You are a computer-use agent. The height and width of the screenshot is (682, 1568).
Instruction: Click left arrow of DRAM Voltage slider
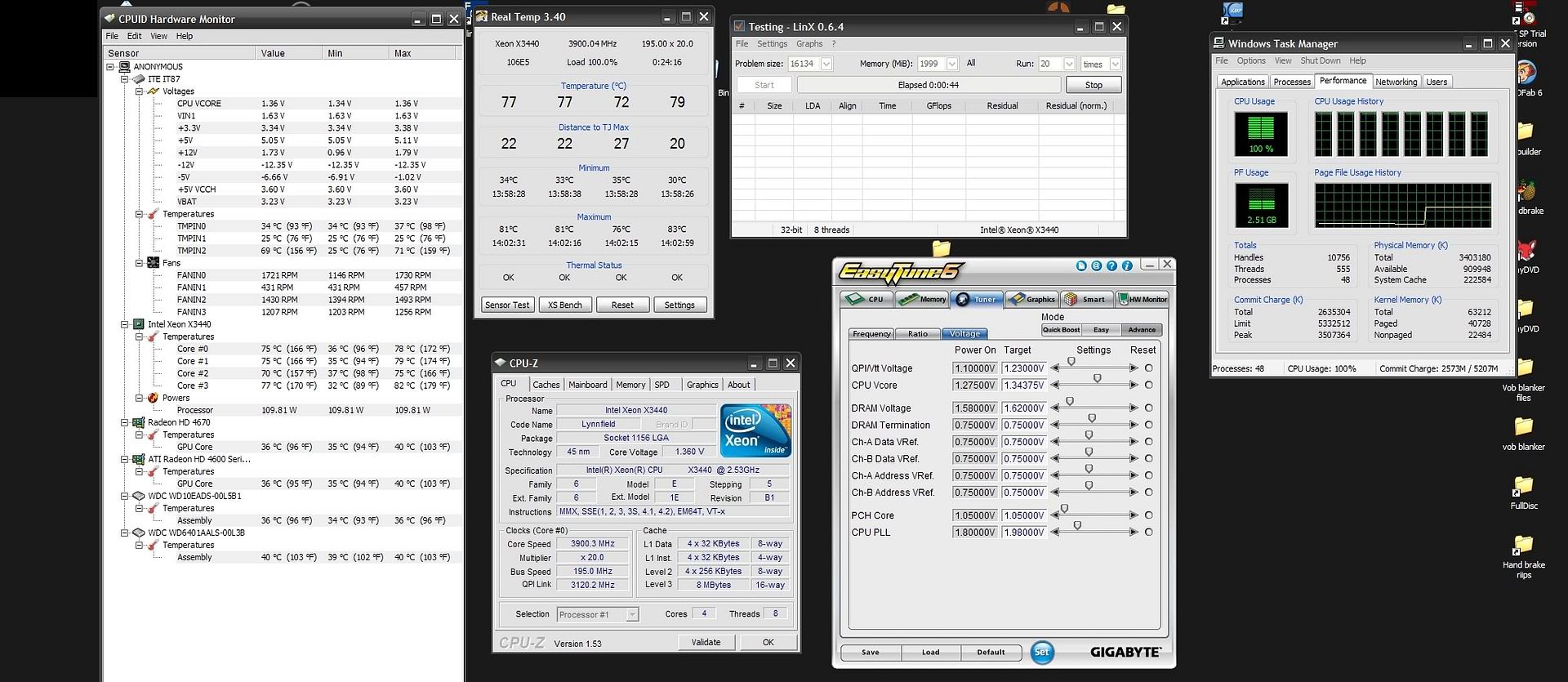click(x=1055, y=408)
